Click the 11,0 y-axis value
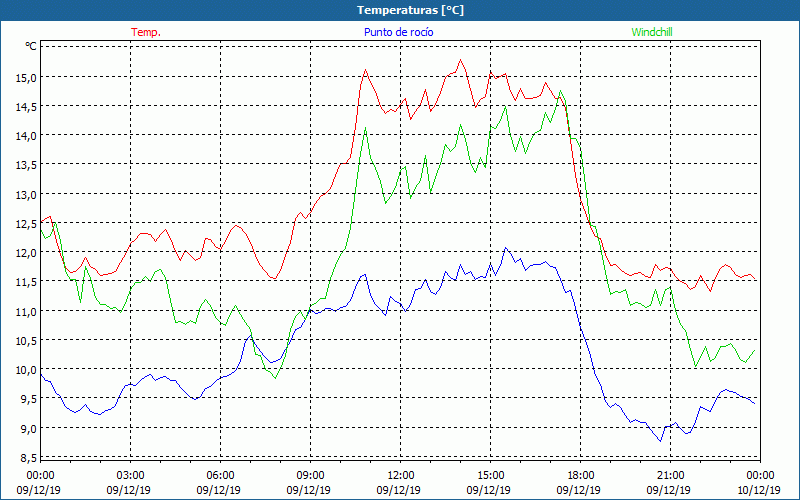Screen dimensions: 800x500 (27, 311)
